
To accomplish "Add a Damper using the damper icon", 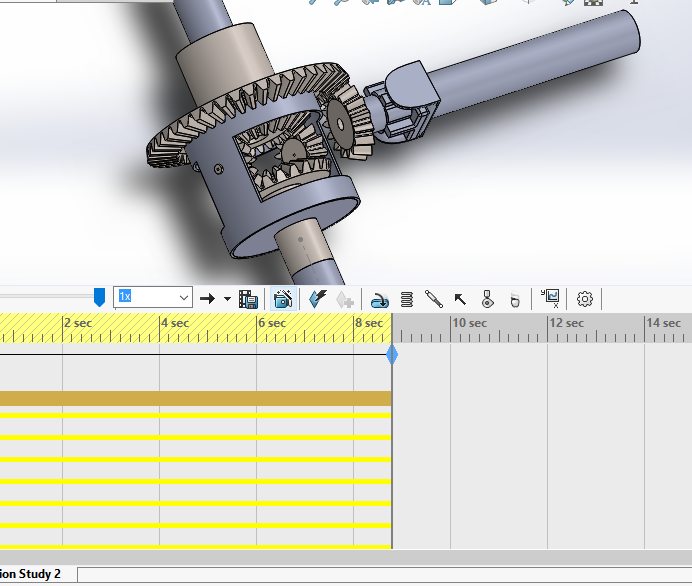I will pos(433,299).
